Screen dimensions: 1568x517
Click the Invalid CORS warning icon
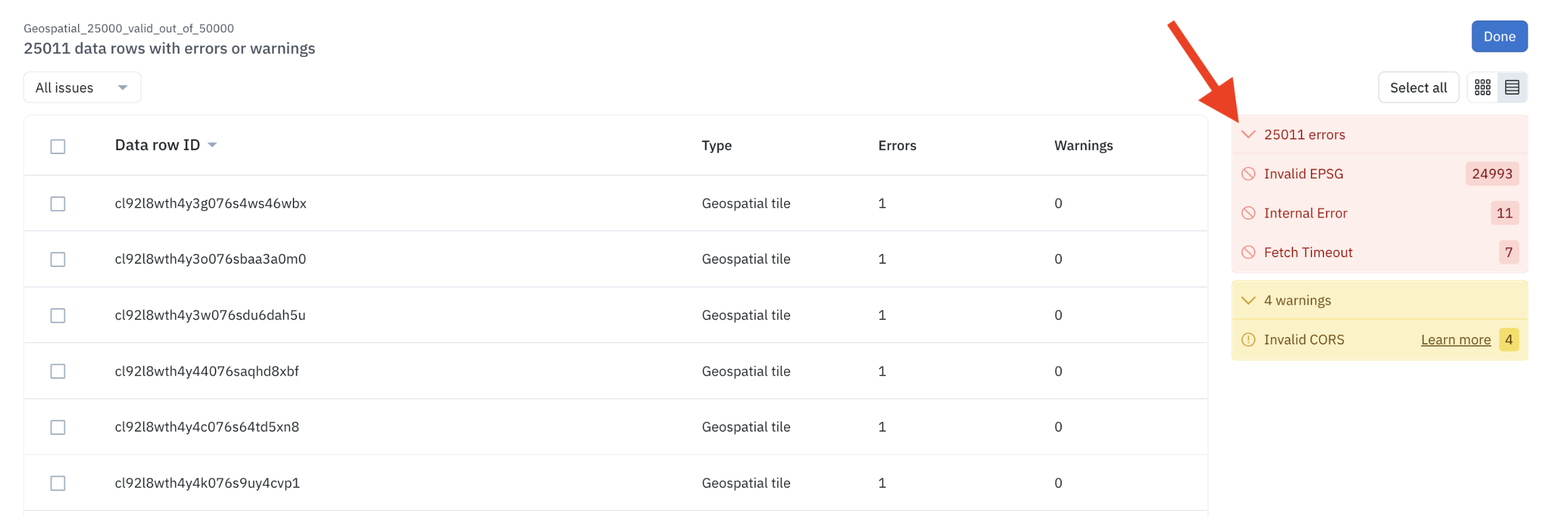click(x=1248, y=340)
